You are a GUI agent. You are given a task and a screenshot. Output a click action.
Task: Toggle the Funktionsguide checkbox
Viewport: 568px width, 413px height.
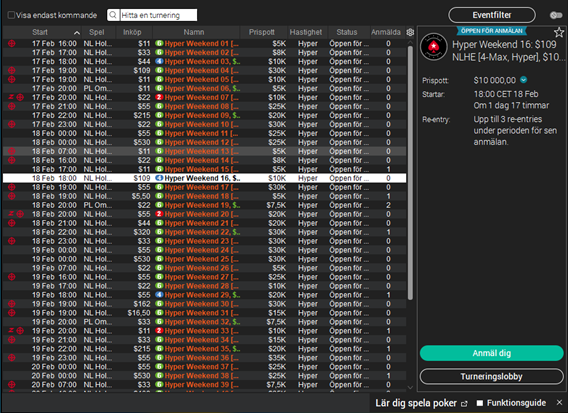[x=480, y=403]
